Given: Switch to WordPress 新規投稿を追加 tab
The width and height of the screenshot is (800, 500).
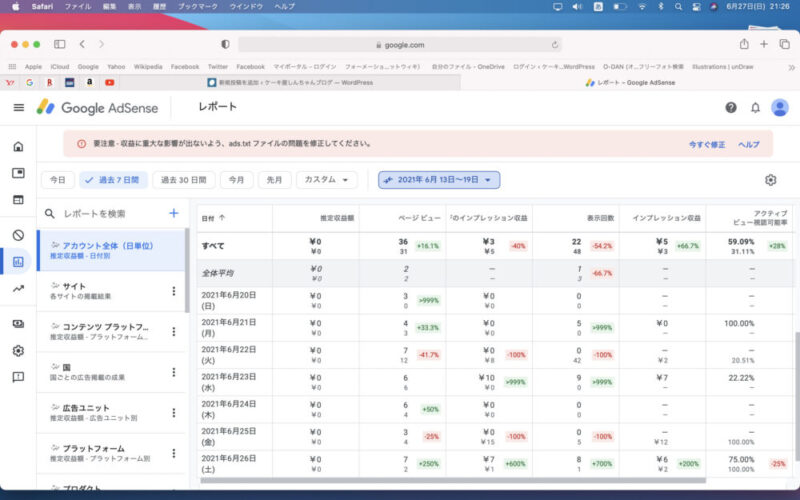Looking at the screenshot, I should (290, 82).
